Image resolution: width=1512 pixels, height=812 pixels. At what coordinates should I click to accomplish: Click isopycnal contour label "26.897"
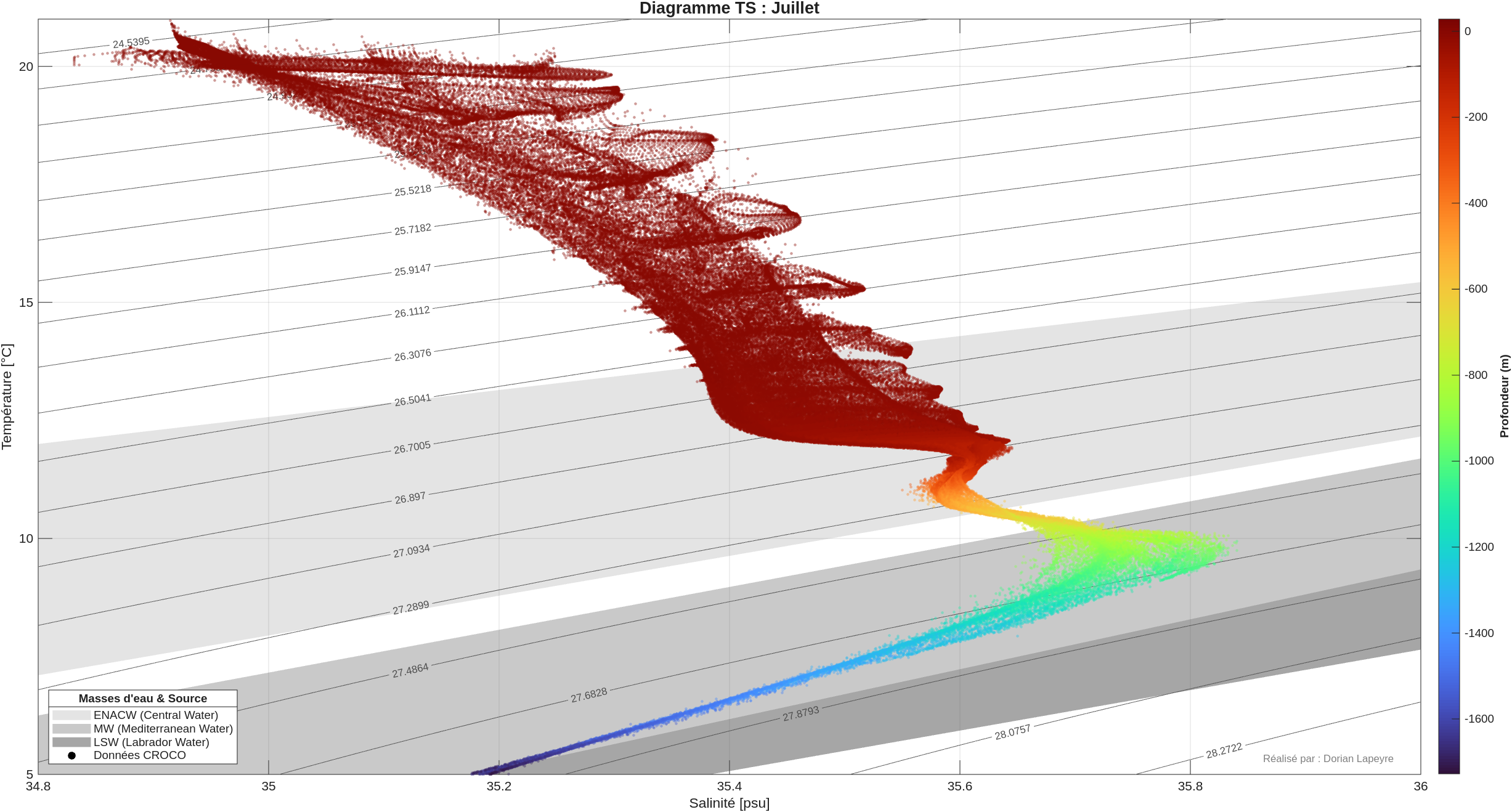[410, 498]
